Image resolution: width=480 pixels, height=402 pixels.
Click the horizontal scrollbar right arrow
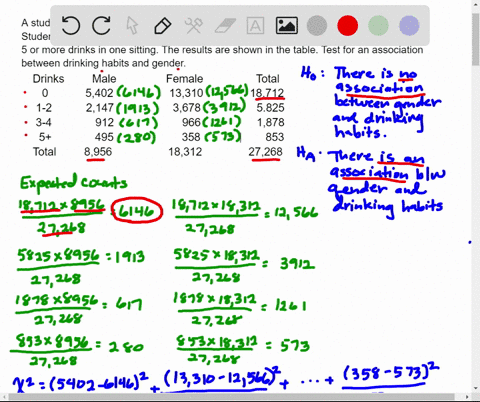tap(467, 397)
